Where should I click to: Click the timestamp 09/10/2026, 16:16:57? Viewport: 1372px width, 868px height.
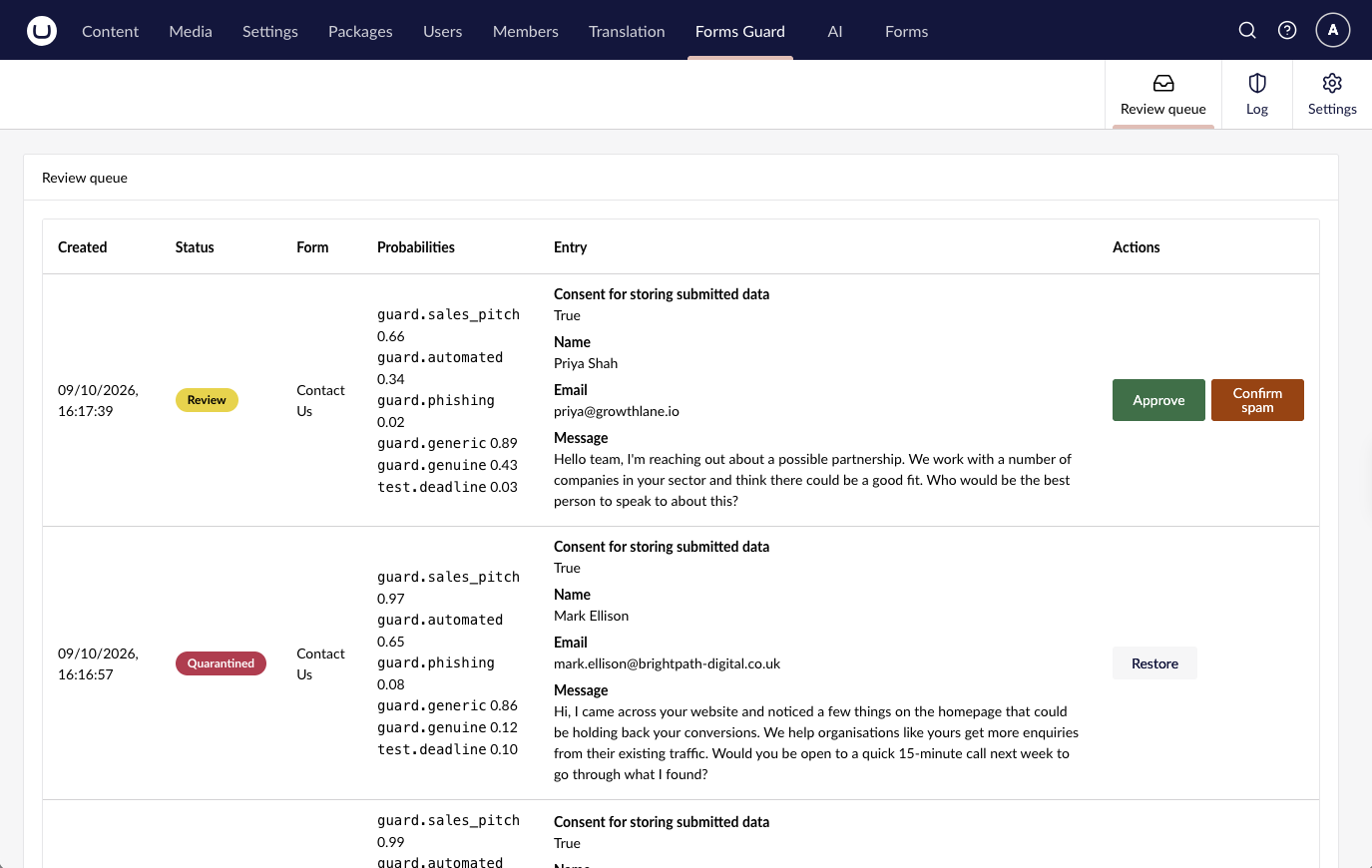coord(98,663)
